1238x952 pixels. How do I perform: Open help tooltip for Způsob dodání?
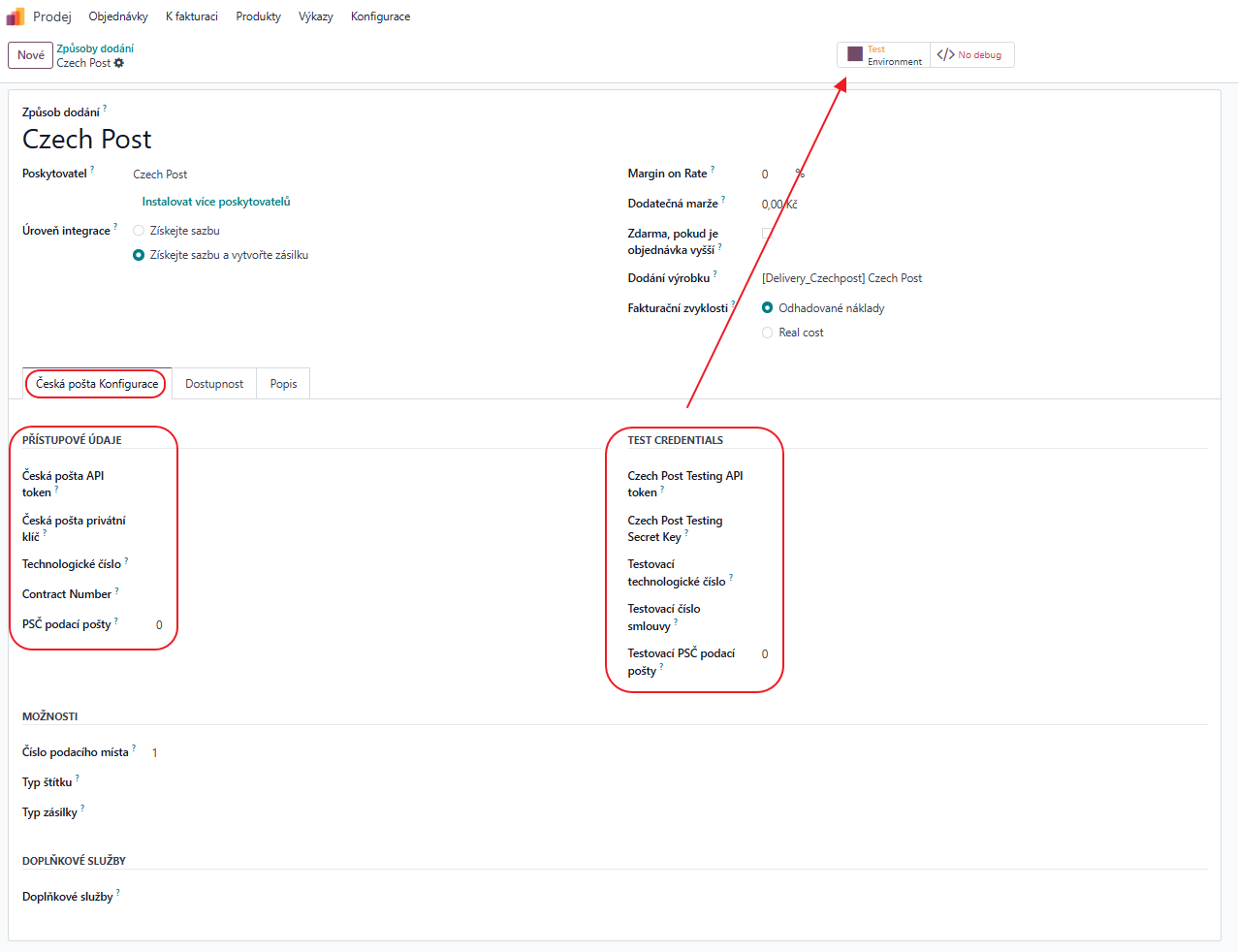105,108
